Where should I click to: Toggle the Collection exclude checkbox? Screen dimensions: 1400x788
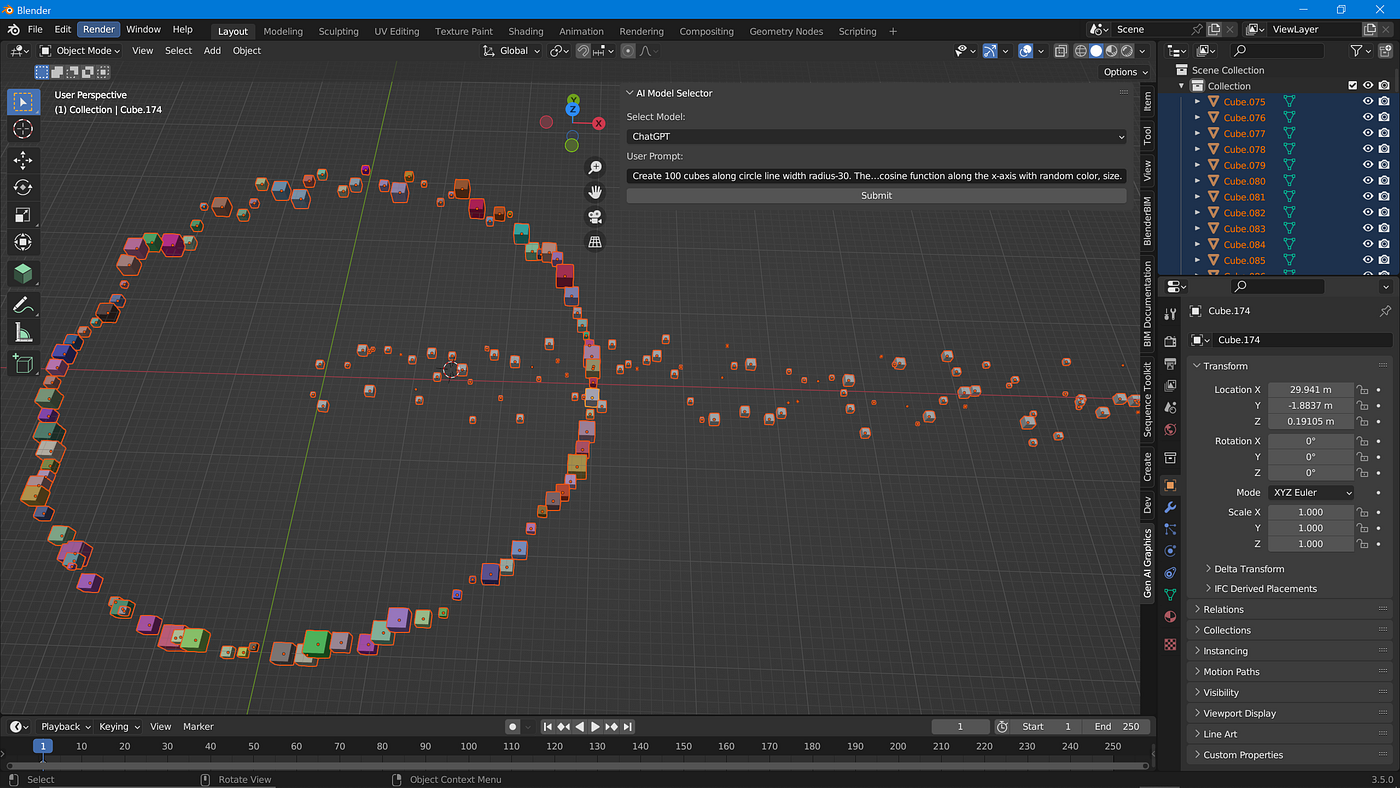(x=1353, y=86)
